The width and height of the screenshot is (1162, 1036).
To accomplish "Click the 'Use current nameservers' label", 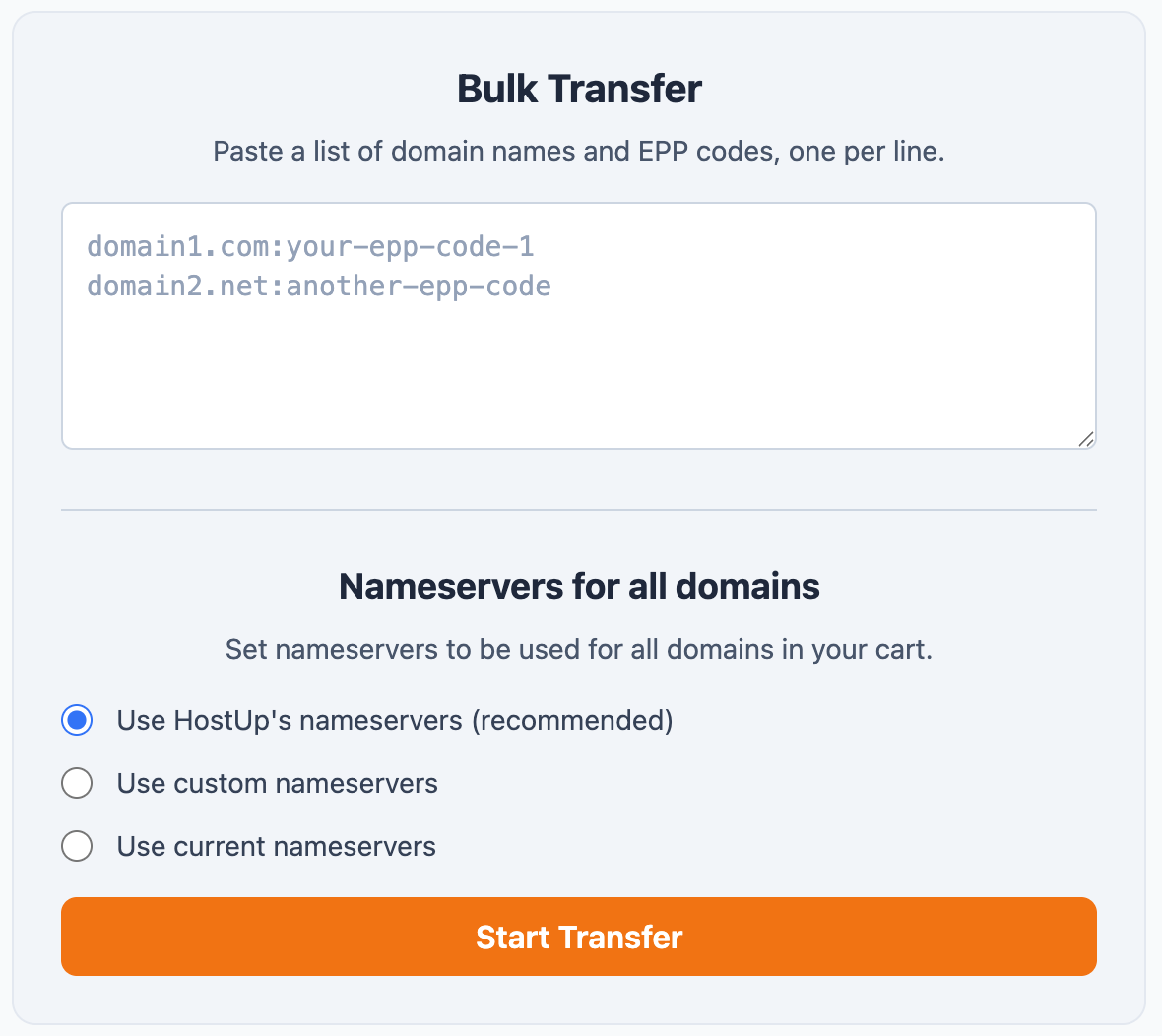I will (276, 846).
